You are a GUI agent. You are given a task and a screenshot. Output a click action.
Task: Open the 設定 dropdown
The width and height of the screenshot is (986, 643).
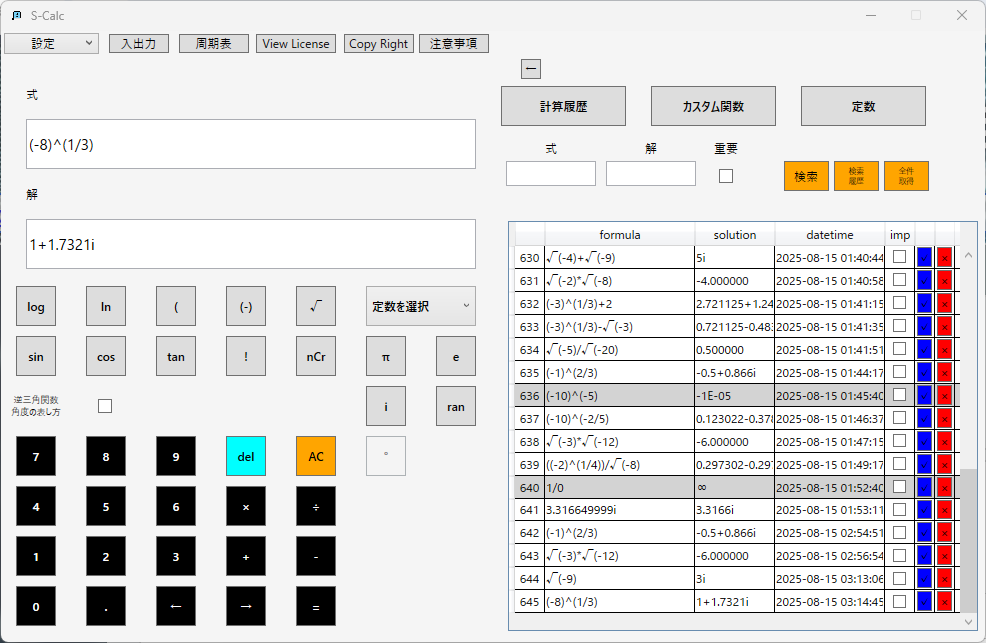[x=52, y=43]
